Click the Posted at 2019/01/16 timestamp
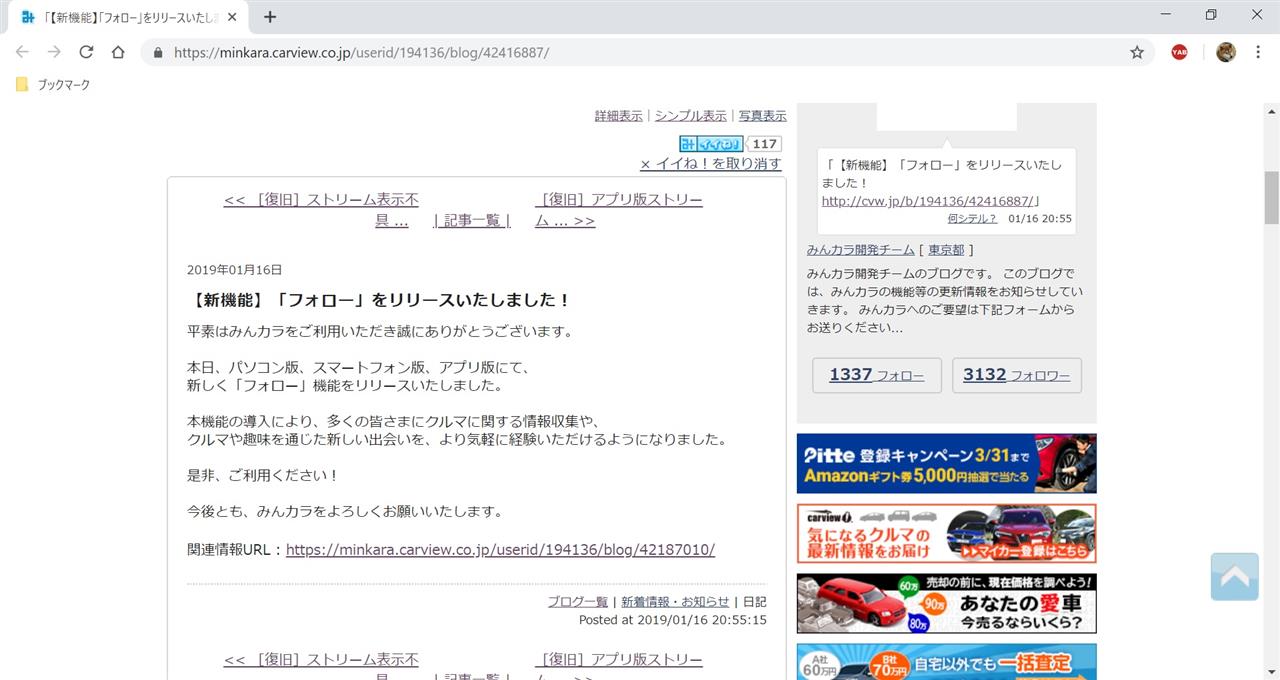The width and height of the screenshot is (1280, 680). [x=673, y=620]
